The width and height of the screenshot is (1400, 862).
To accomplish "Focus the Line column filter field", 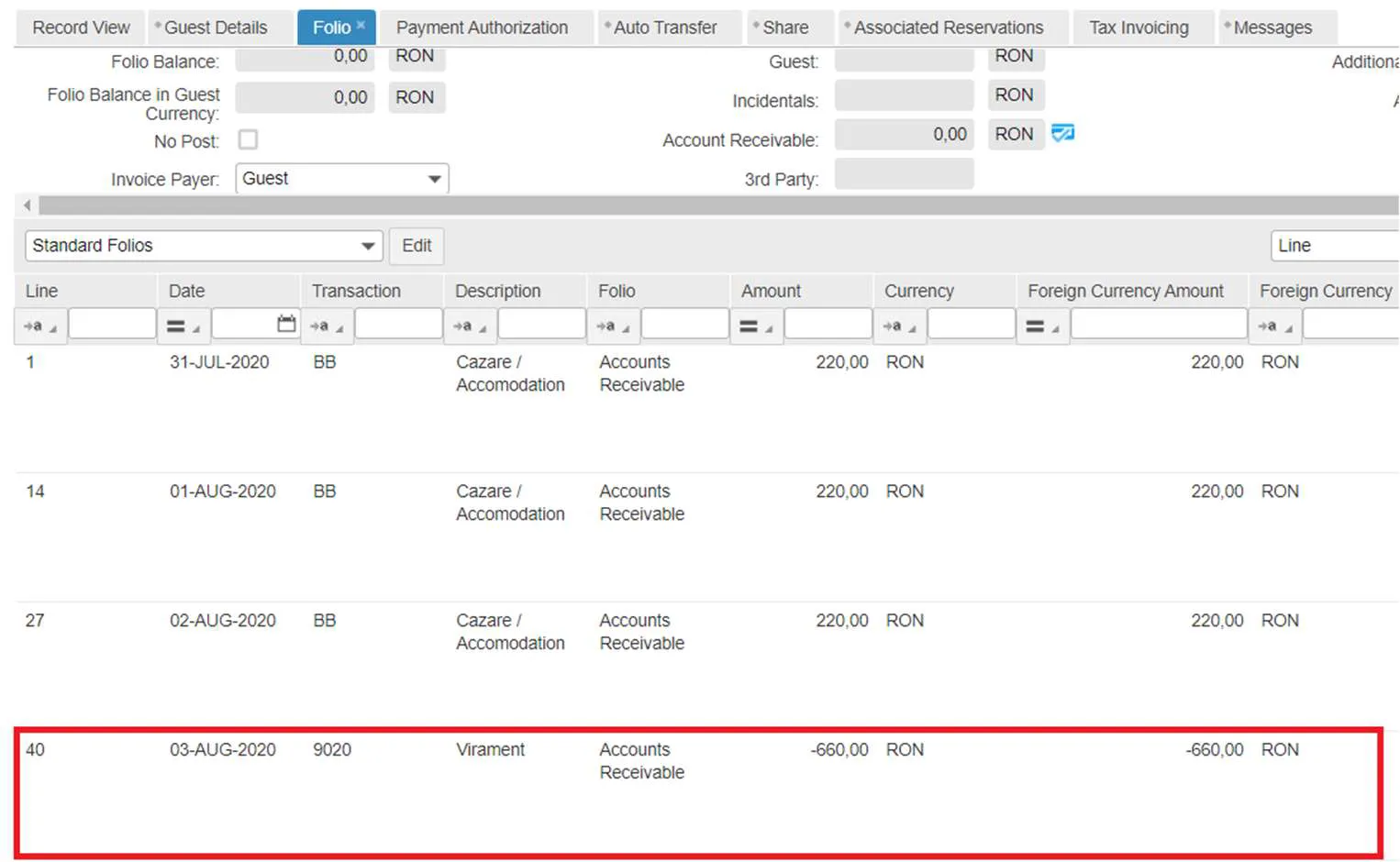I will tap(112, 324).
